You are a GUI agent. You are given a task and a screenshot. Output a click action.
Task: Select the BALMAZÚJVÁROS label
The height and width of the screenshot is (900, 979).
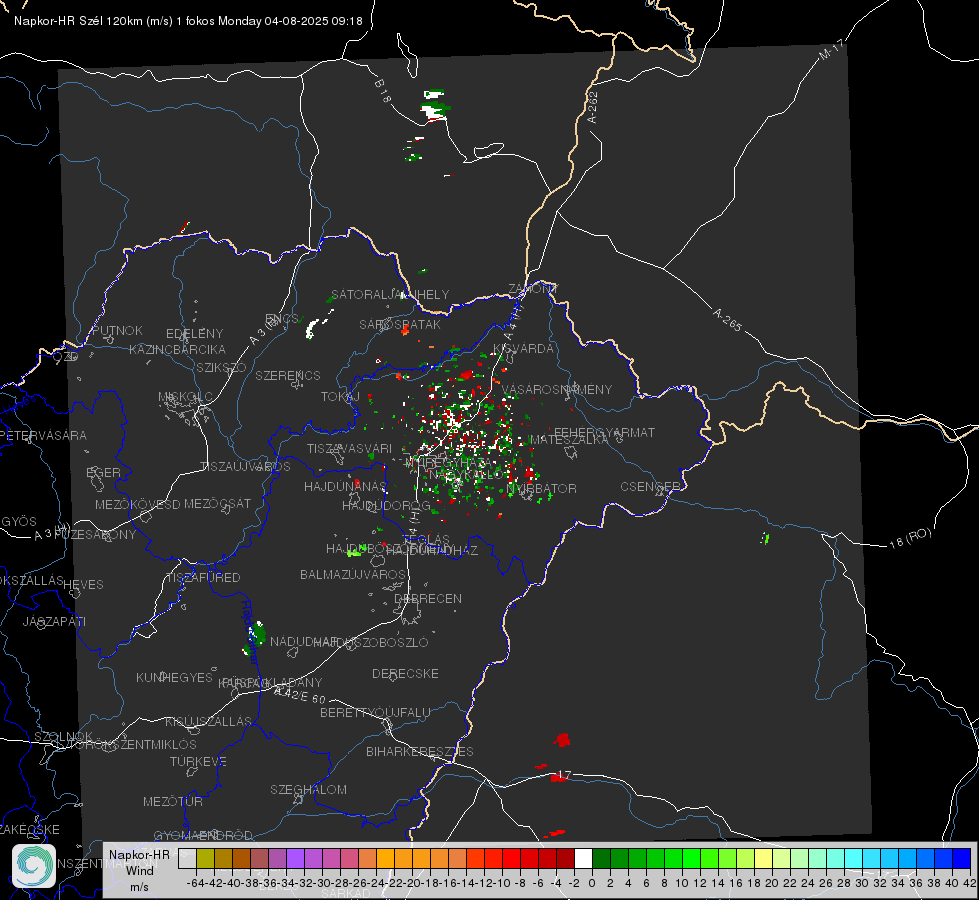pyautogui.click(x=353, y=574)
